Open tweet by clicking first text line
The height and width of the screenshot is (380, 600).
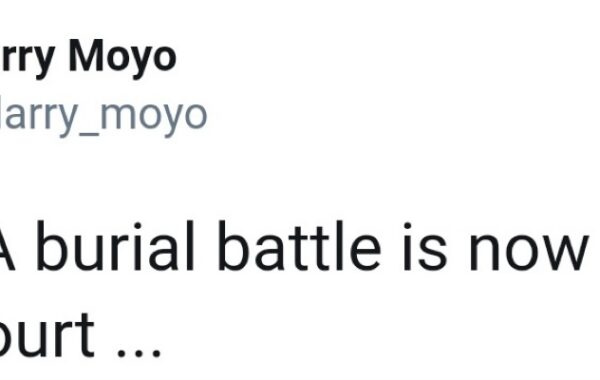(x=294, y=246)
